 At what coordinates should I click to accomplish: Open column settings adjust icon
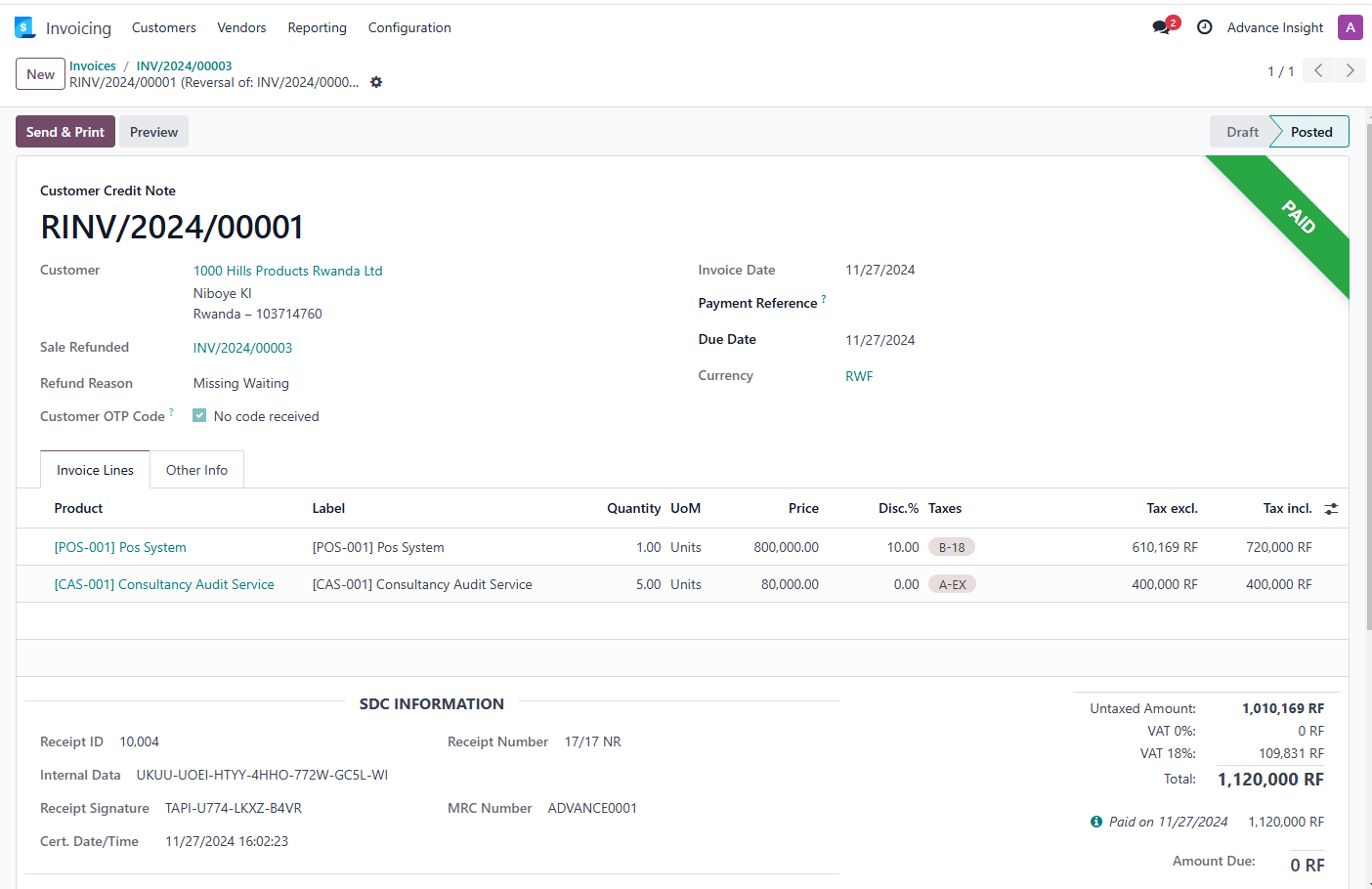click(1331, 509)
